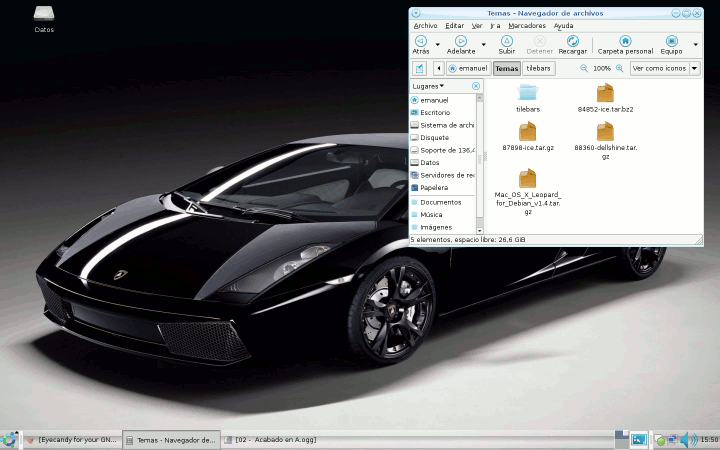This screenshot has width=720, height=450.
Task: Open the Archivo menu
Action: [425, 25]
